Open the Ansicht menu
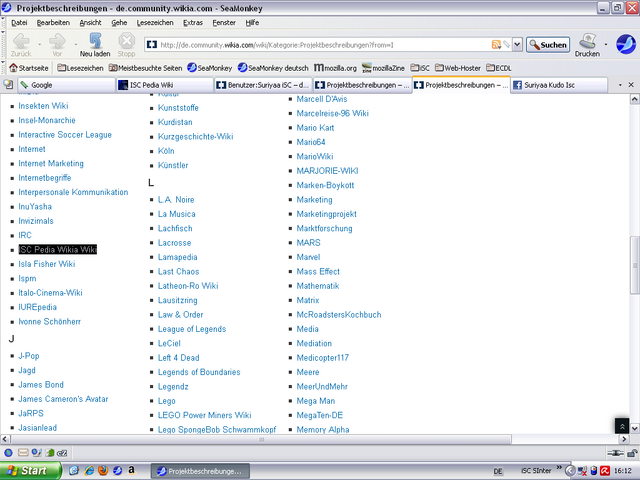640x480 pixels. tap(90, 22)
